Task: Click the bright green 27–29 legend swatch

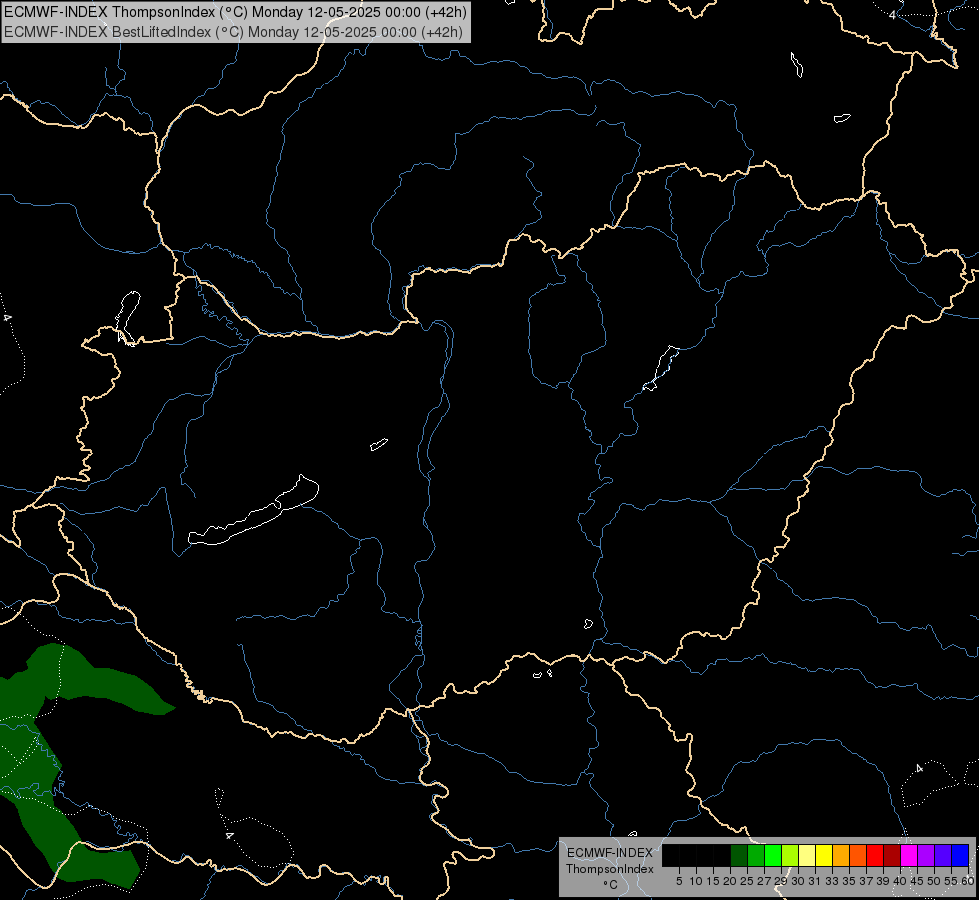Action: coord(773,855)
